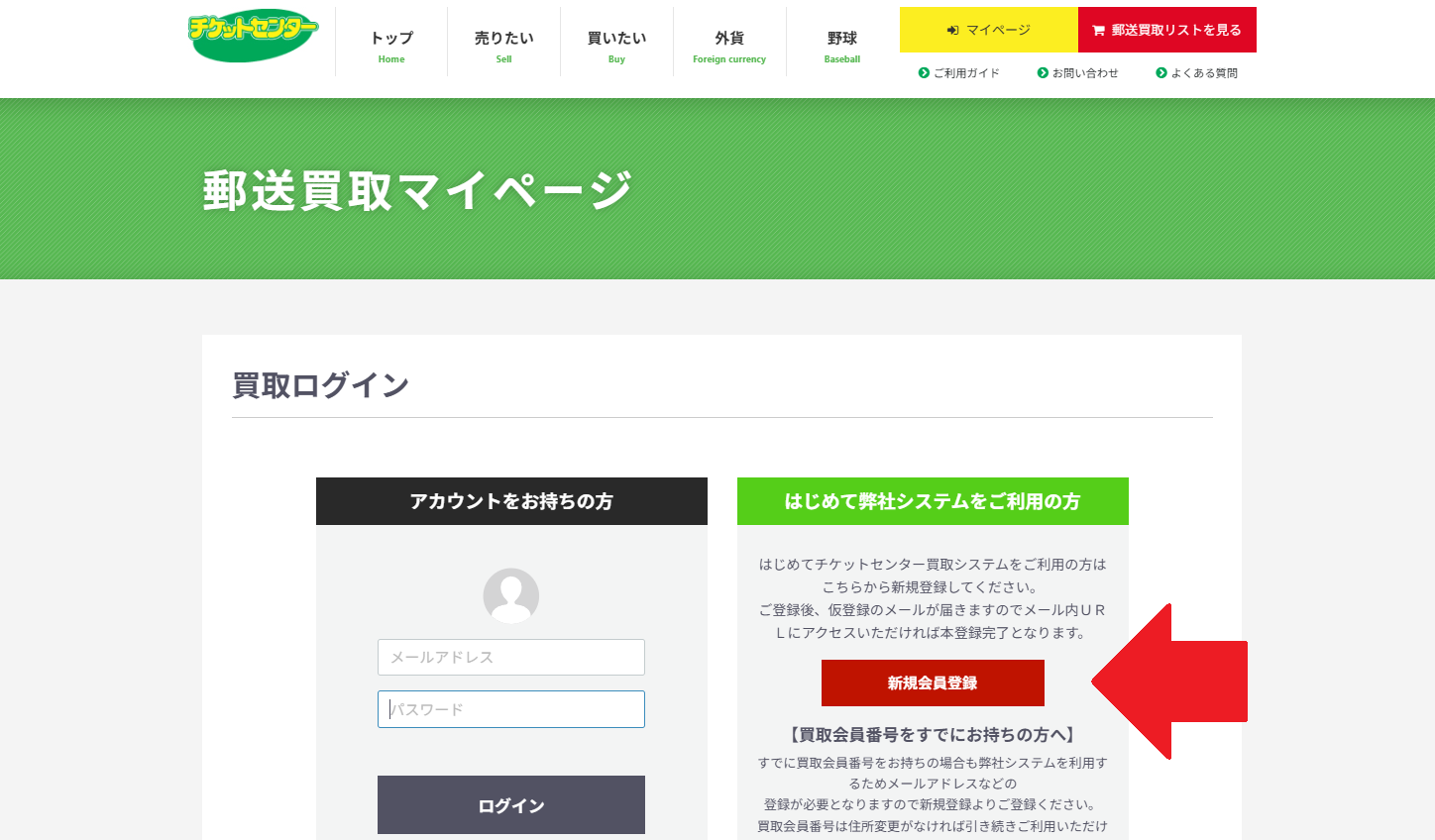This screenshot has height=840, width=1435.
Task: Select the アカウントをお持ちの方 header text
Action: (511, 501)
